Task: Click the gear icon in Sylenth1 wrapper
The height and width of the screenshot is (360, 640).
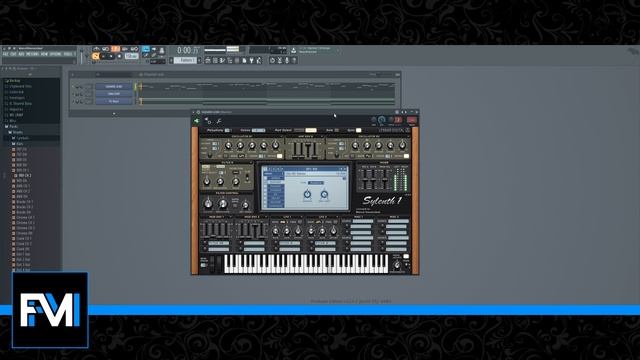Action: tap(208, 121)
